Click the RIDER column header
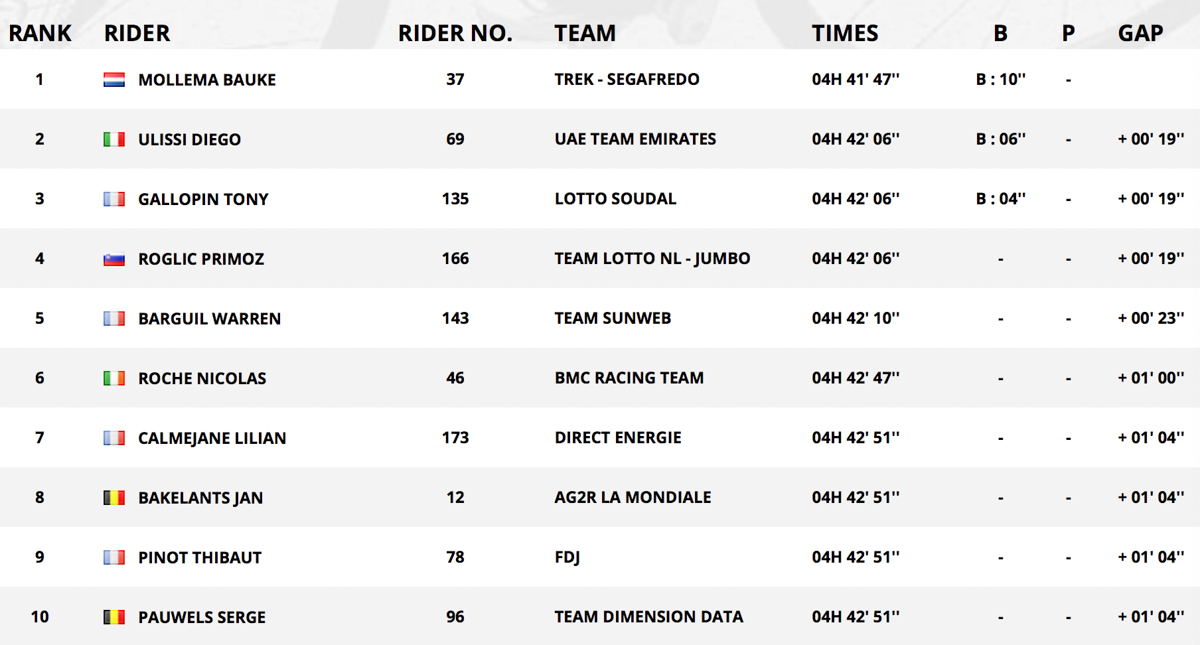This screenshot has width=1200, height=645. click(x=137, y=33)
